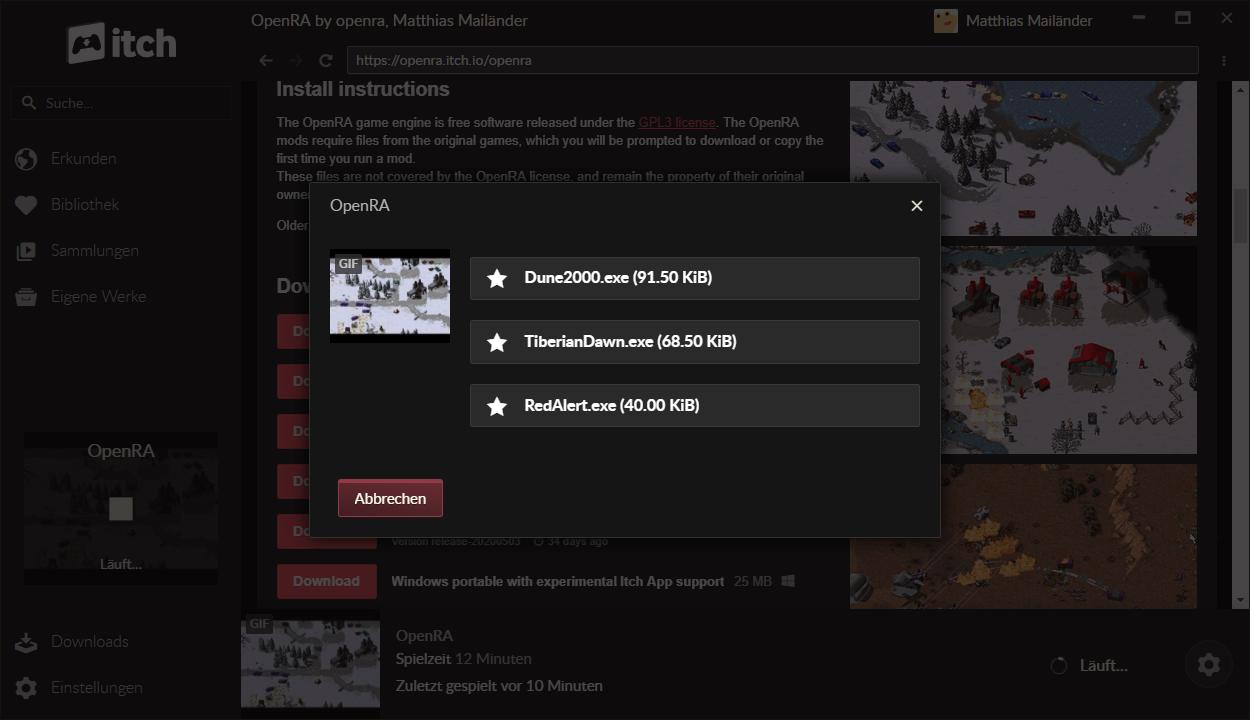Navigate back using the back arrow

pyautogui.click(x=265, y=60)
